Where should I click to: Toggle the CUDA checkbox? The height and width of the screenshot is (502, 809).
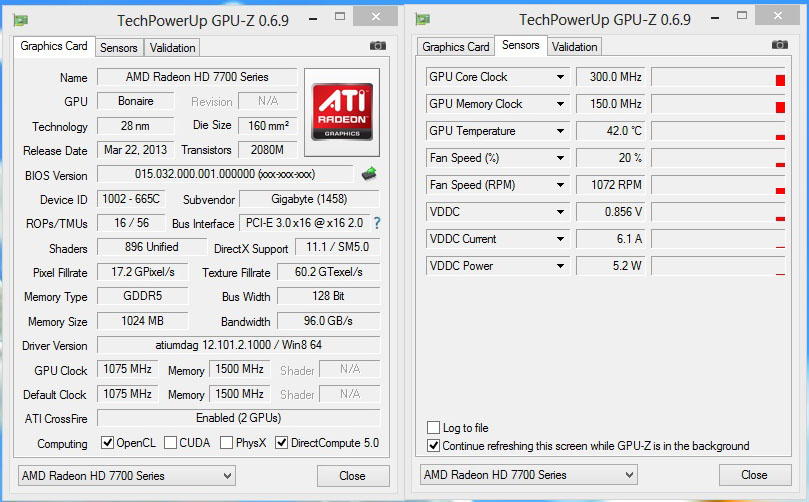(x=170, y=443)
